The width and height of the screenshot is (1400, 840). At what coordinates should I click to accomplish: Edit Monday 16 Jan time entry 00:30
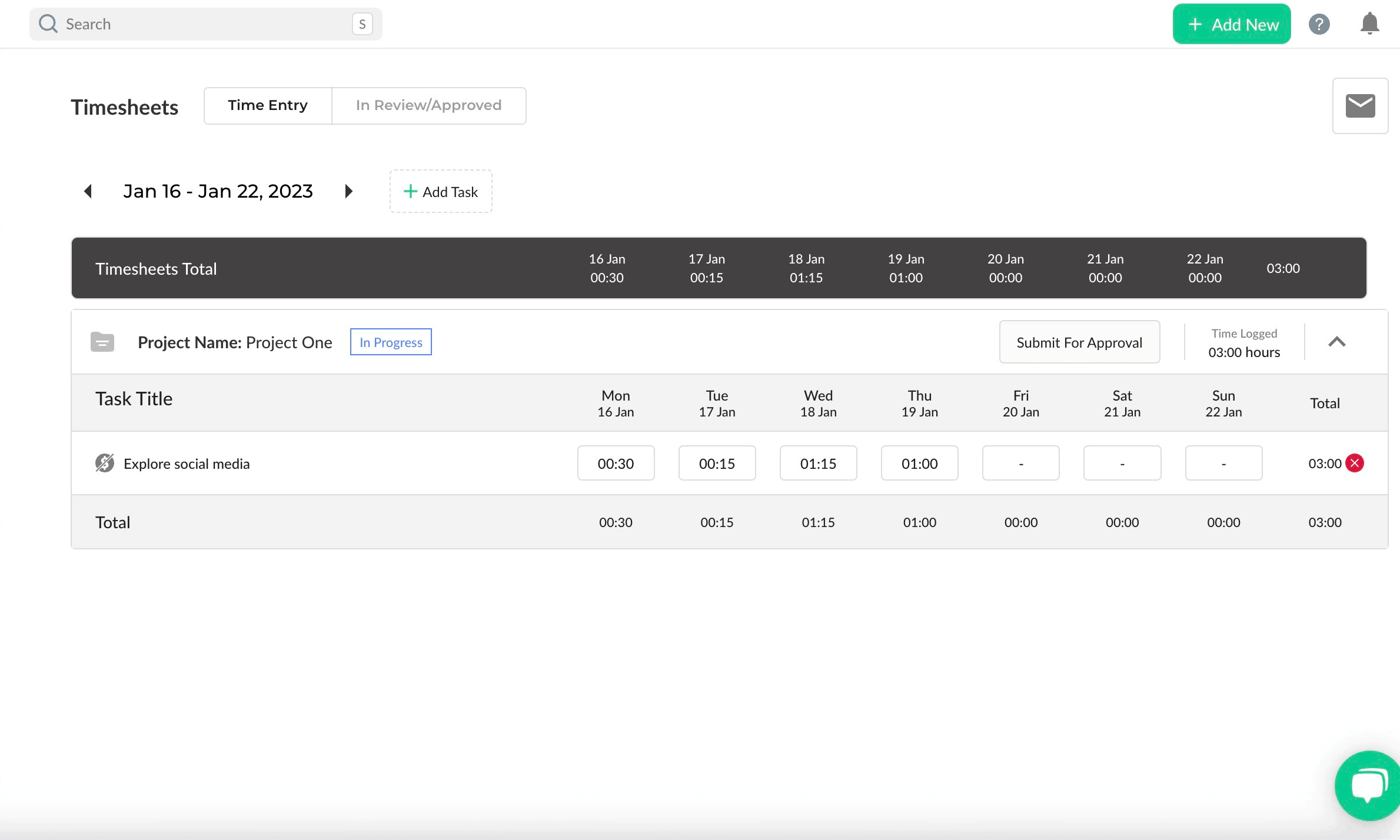coord(616,463)
